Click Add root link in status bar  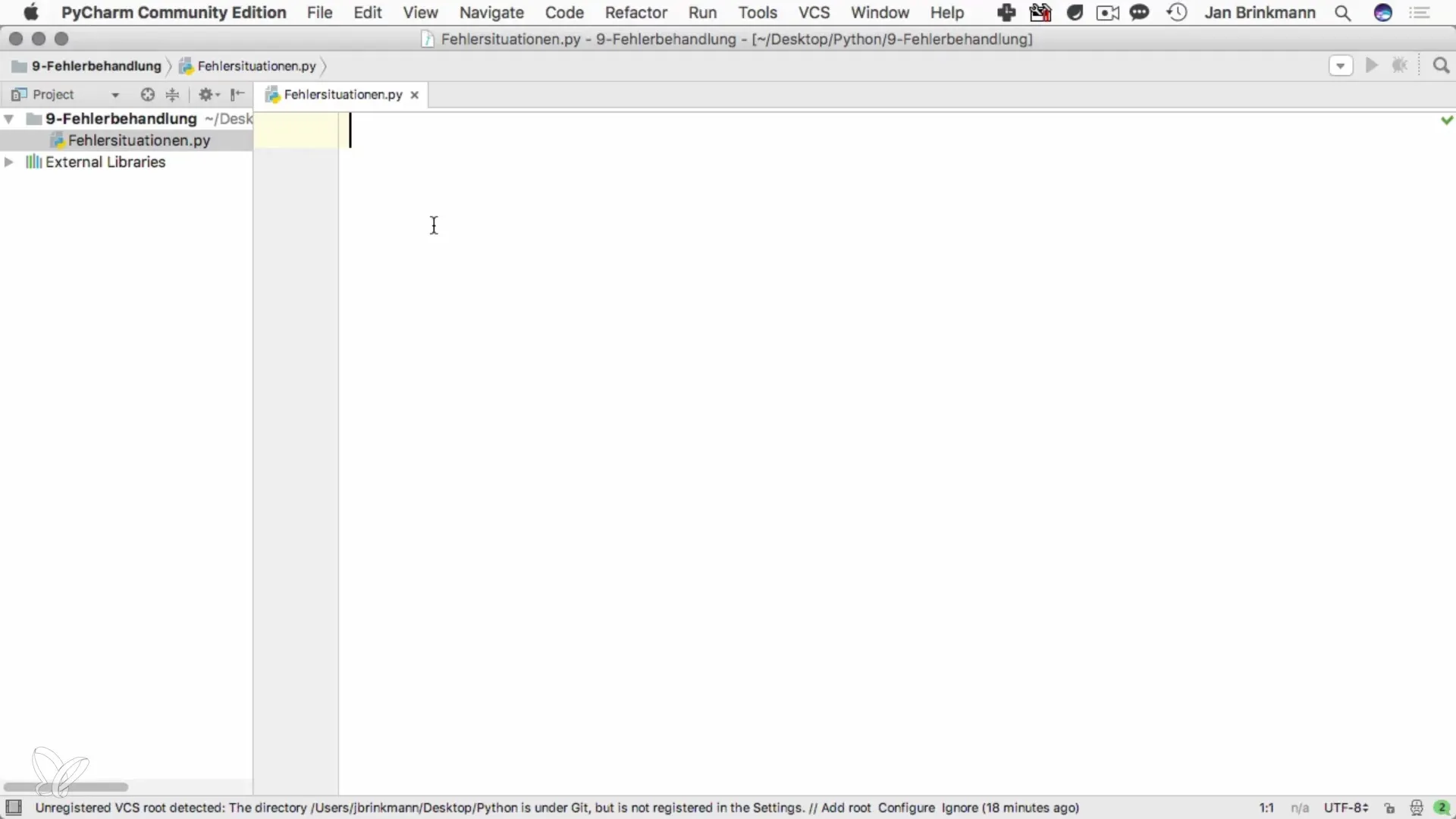pos(846,808)
